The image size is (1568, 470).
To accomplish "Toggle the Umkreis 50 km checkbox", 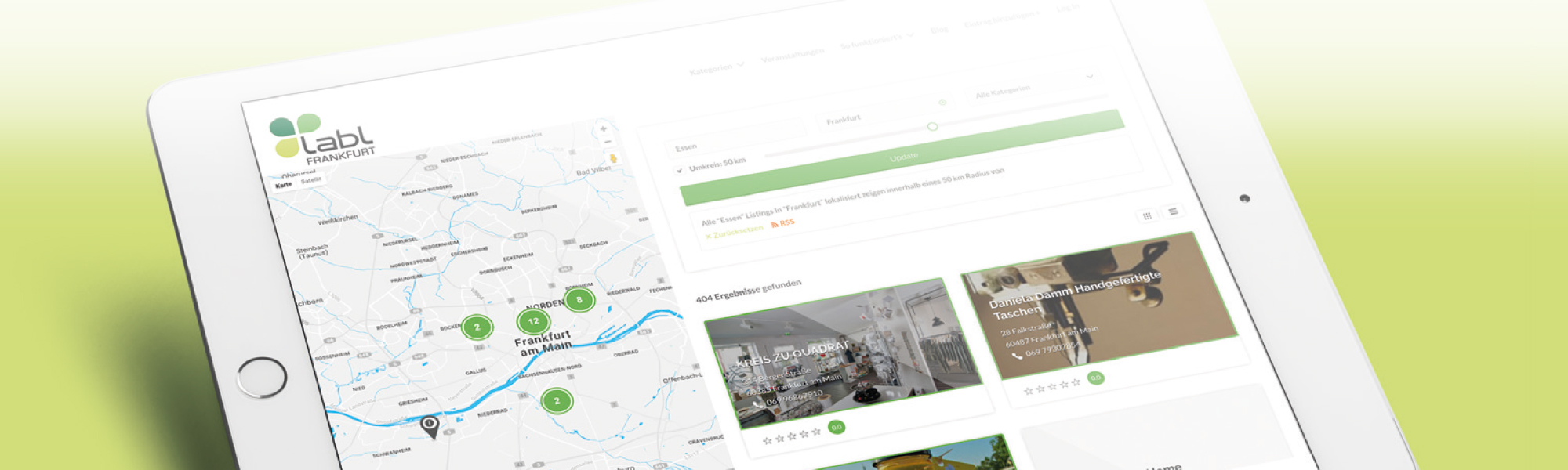I will (679, 170).
